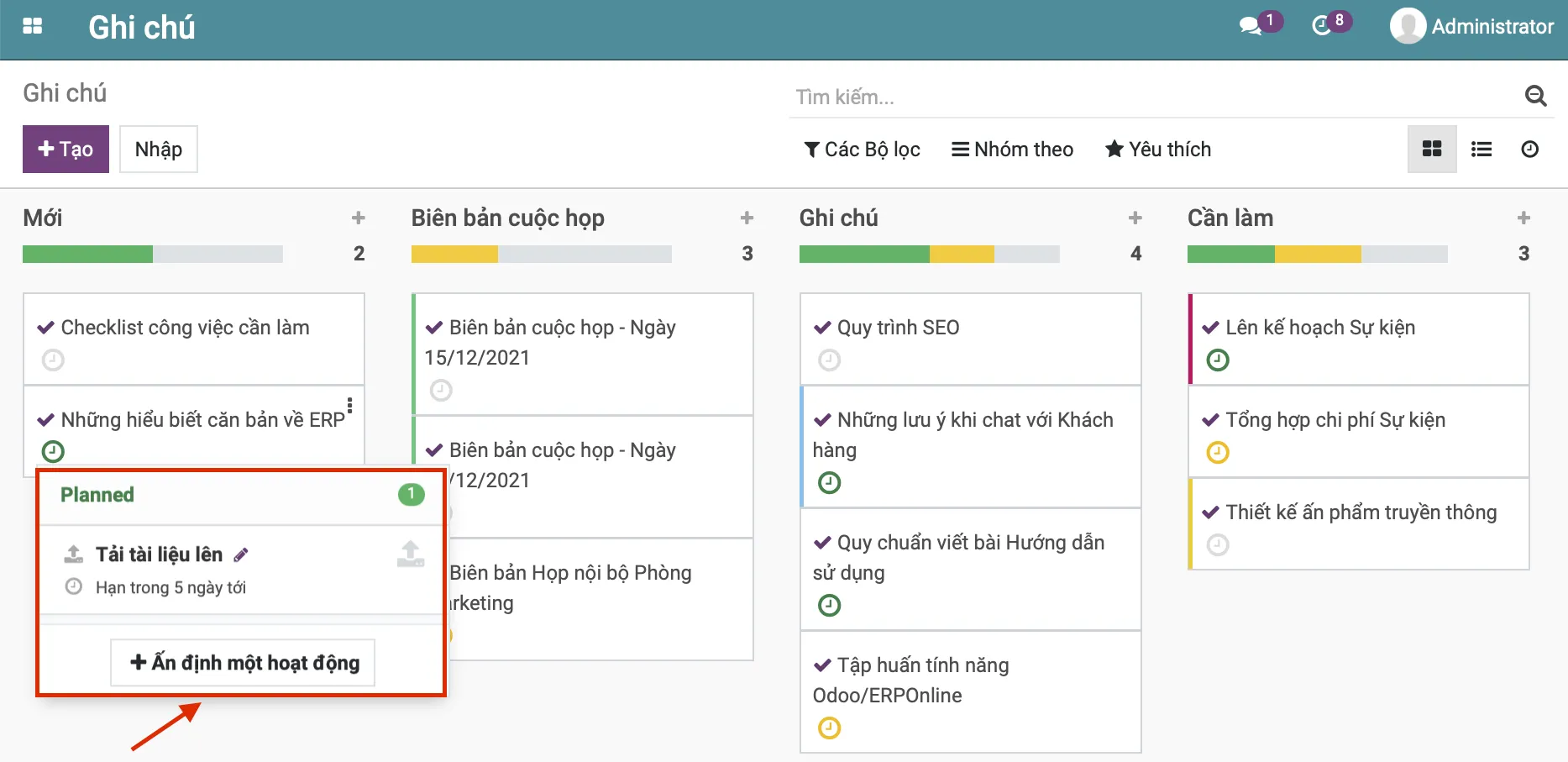Click activity clock on Tổng hợp chi phí Sự kiện

click(x=1218, y=453)
